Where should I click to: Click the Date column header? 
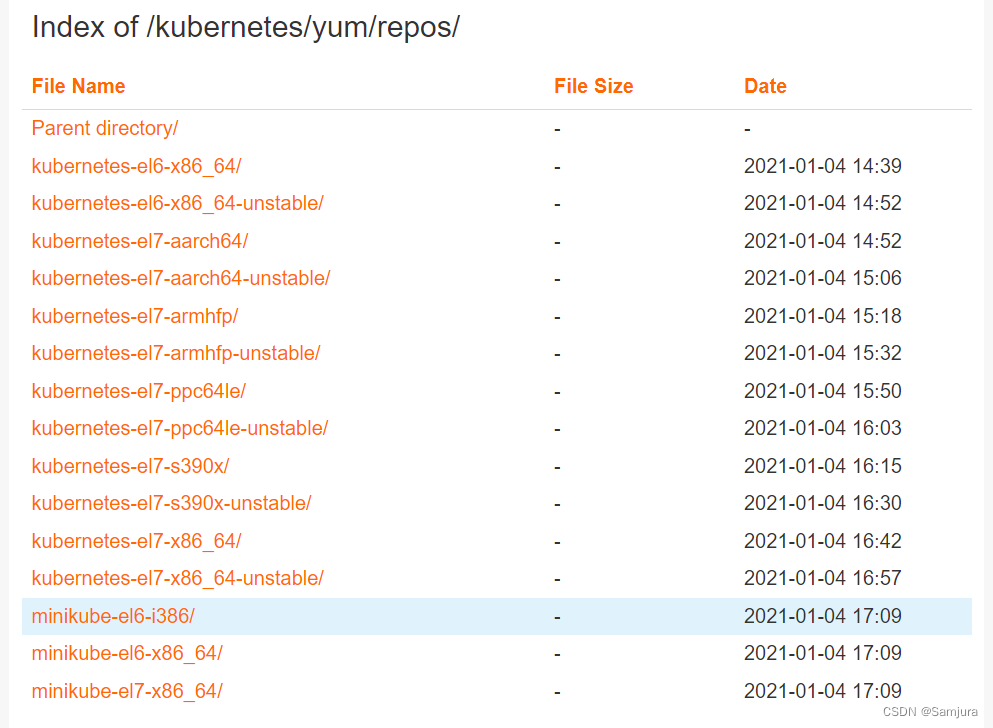pos(765,86)
